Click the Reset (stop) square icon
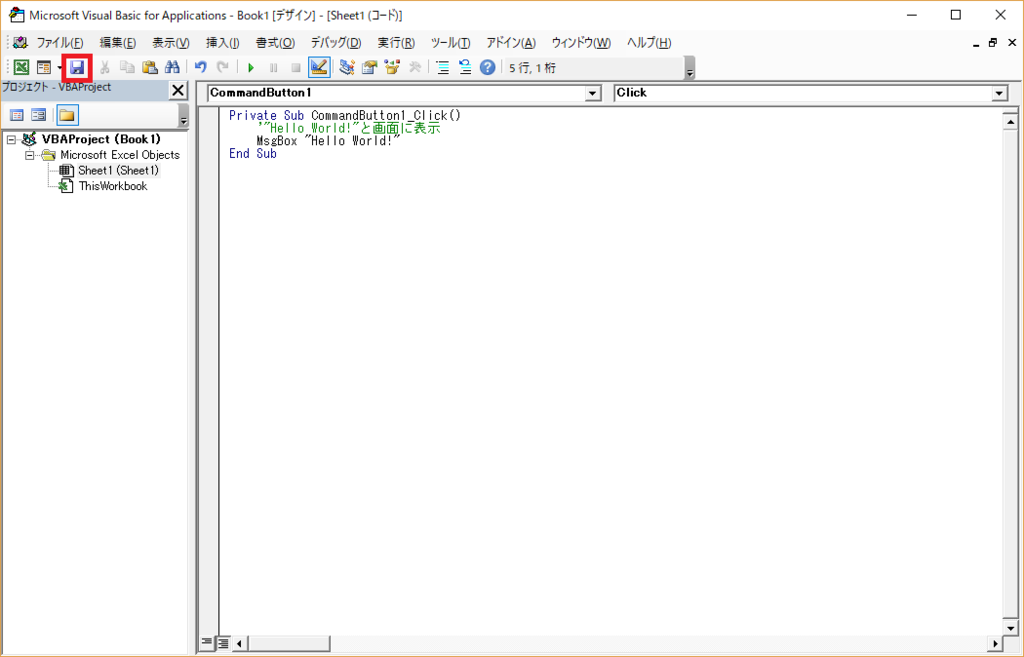Screen dimensions: 1024x657 [296, 67]
